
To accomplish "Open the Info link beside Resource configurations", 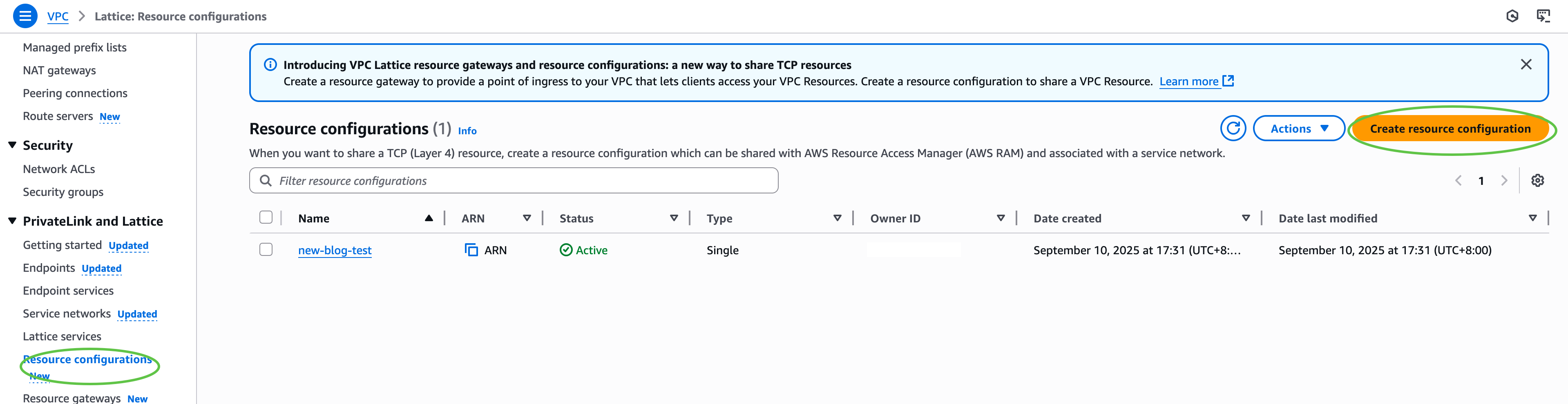I will point(467,131).
